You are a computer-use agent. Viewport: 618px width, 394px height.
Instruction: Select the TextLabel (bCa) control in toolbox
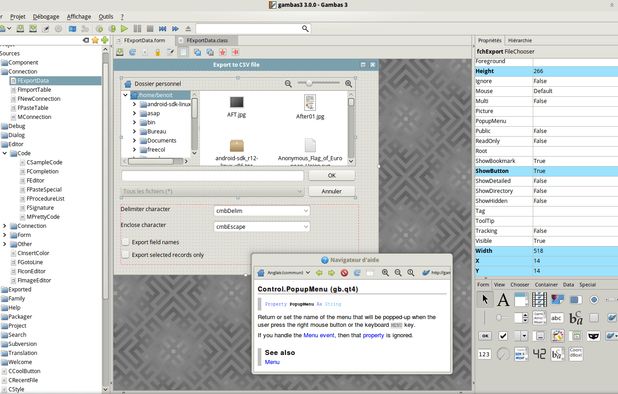pyautogui.click(x=575, y=318)
